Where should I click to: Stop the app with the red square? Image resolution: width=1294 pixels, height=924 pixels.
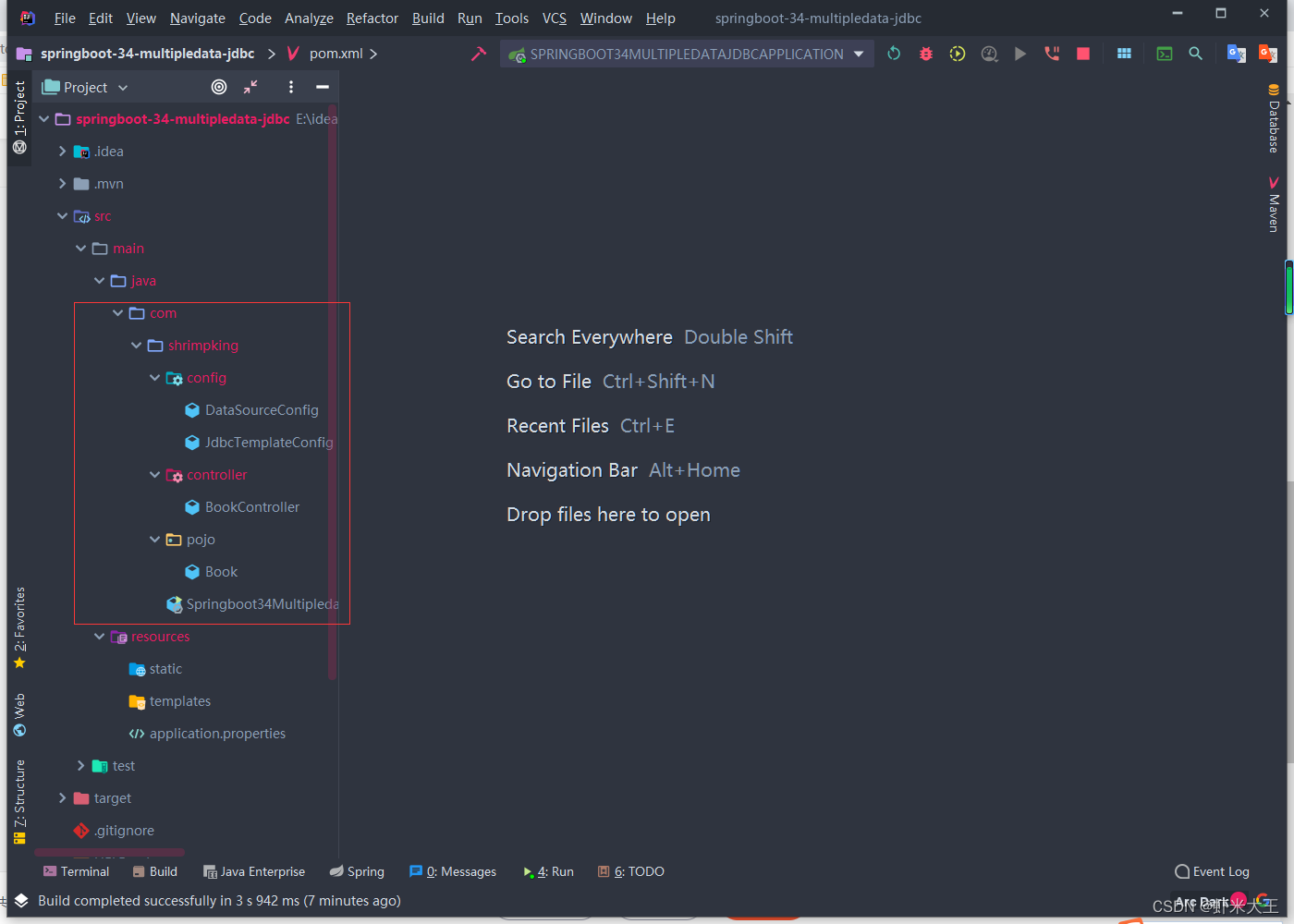1082,54
